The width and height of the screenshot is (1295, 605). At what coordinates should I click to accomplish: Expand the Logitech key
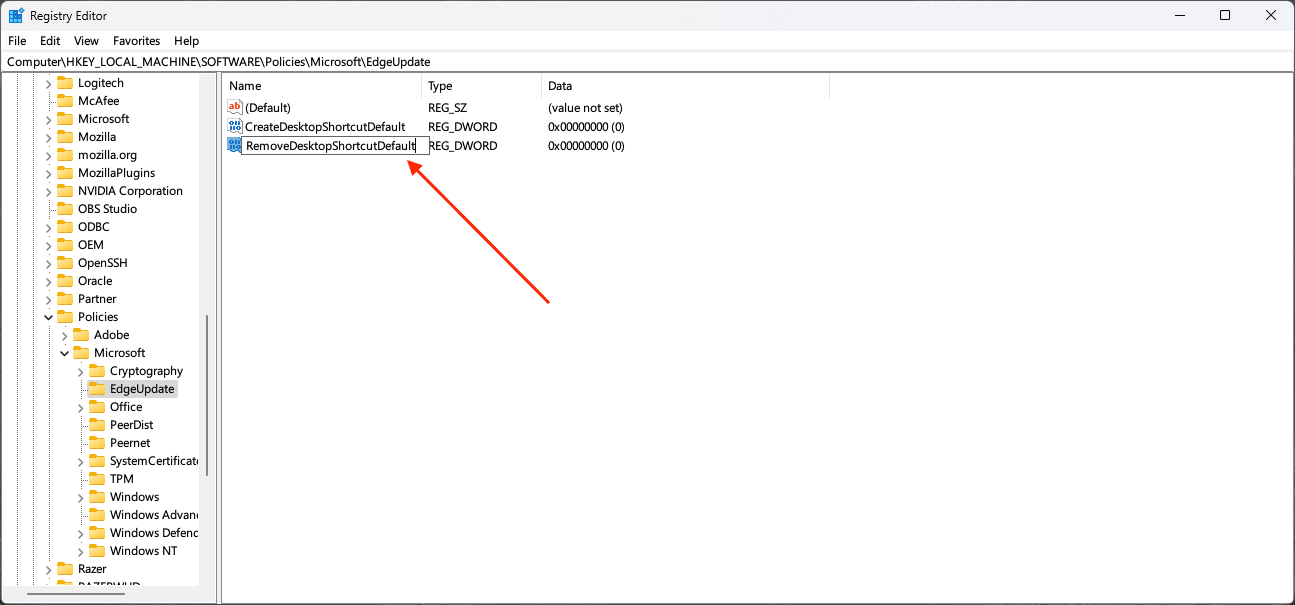[49, 83]
